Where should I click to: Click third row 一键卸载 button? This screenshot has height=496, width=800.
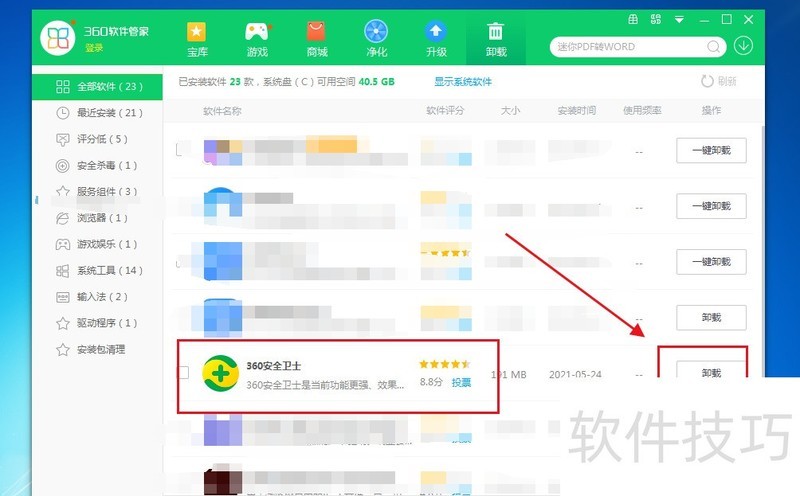point(711,262)
